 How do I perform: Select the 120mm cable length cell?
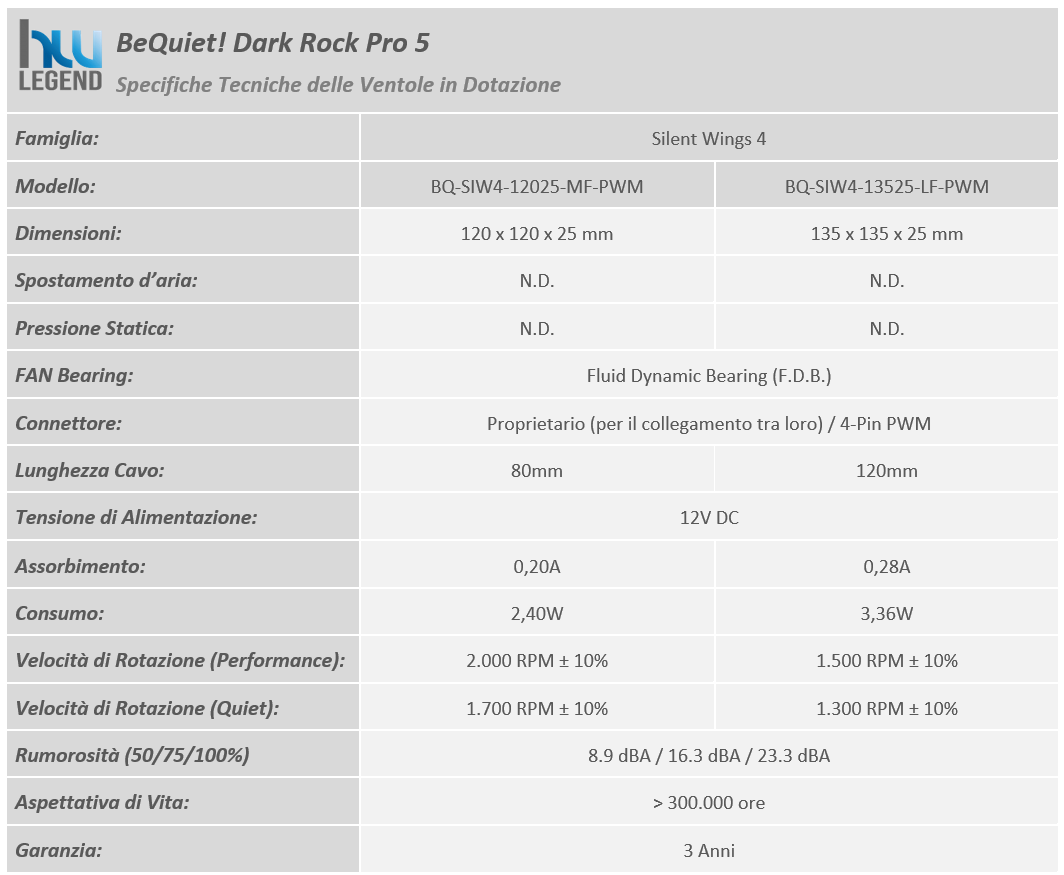click(886, 470)
